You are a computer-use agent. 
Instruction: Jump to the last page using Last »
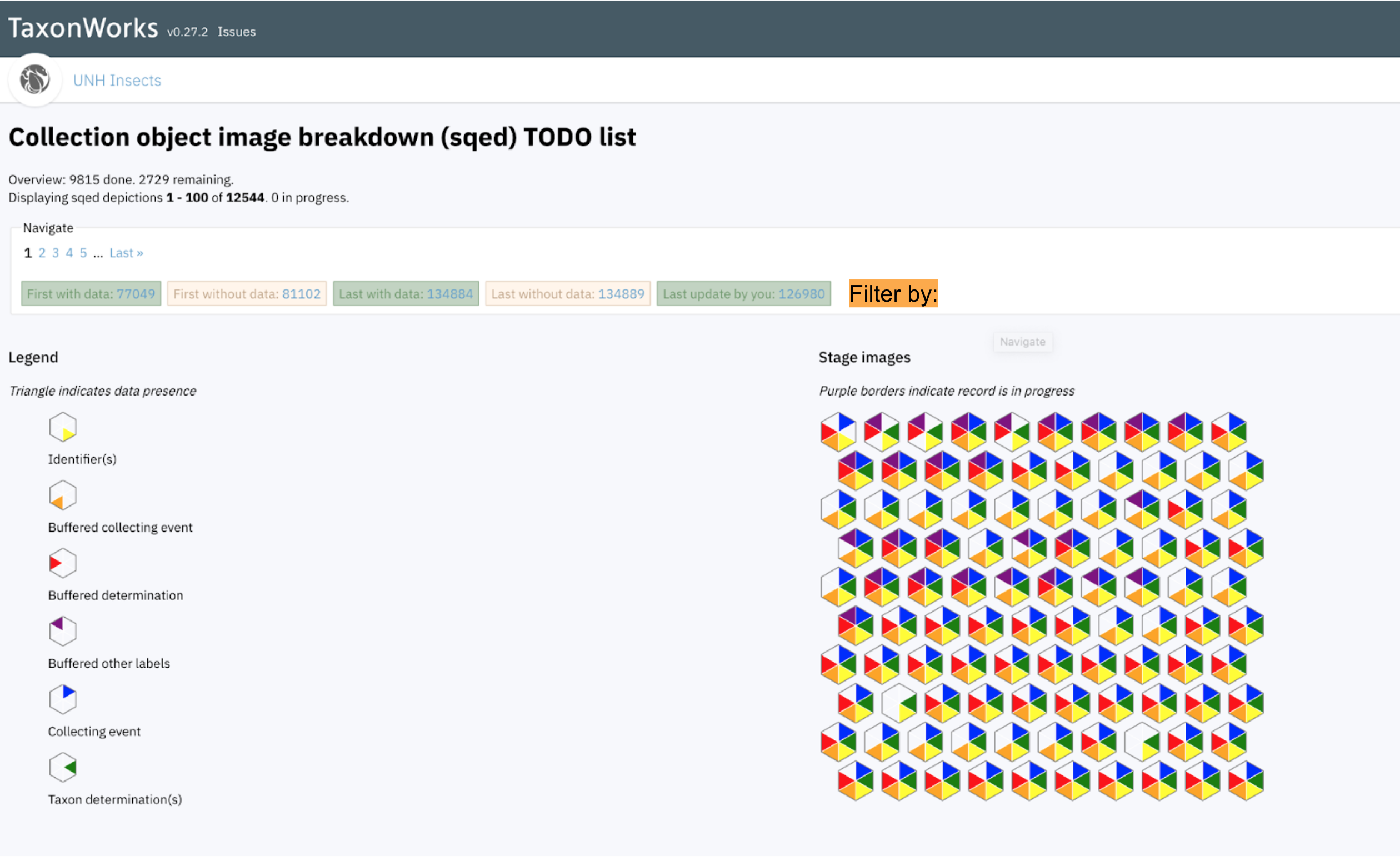[x=126, y=252]
